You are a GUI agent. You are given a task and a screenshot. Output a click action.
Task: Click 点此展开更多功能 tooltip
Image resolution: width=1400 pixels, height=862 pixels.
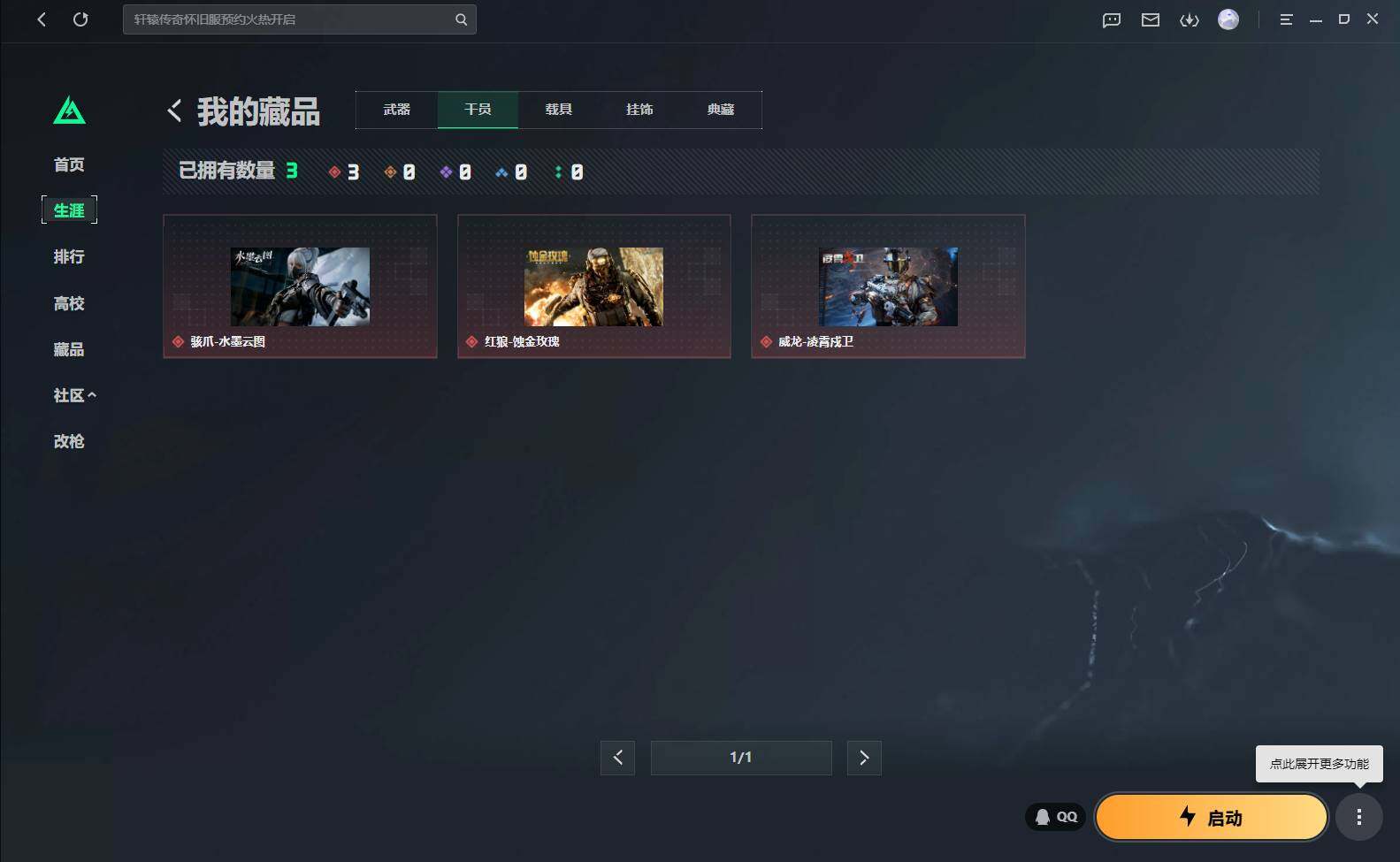[1320, 764]
